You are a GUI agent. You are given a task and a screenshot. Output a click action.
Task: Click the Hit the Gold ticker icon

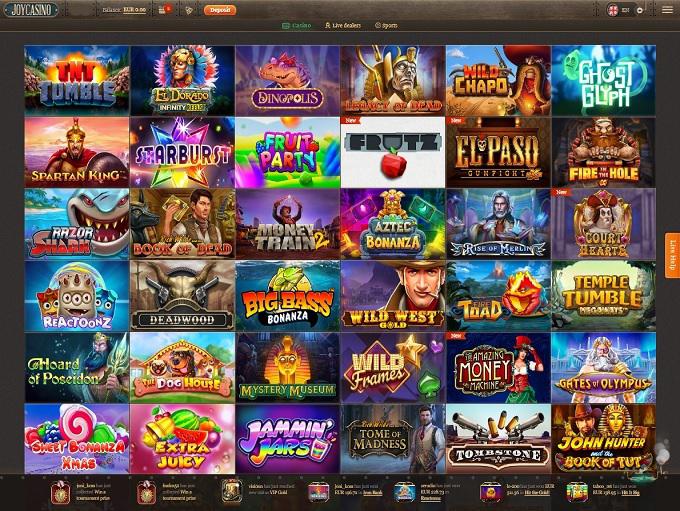[490, 492]
